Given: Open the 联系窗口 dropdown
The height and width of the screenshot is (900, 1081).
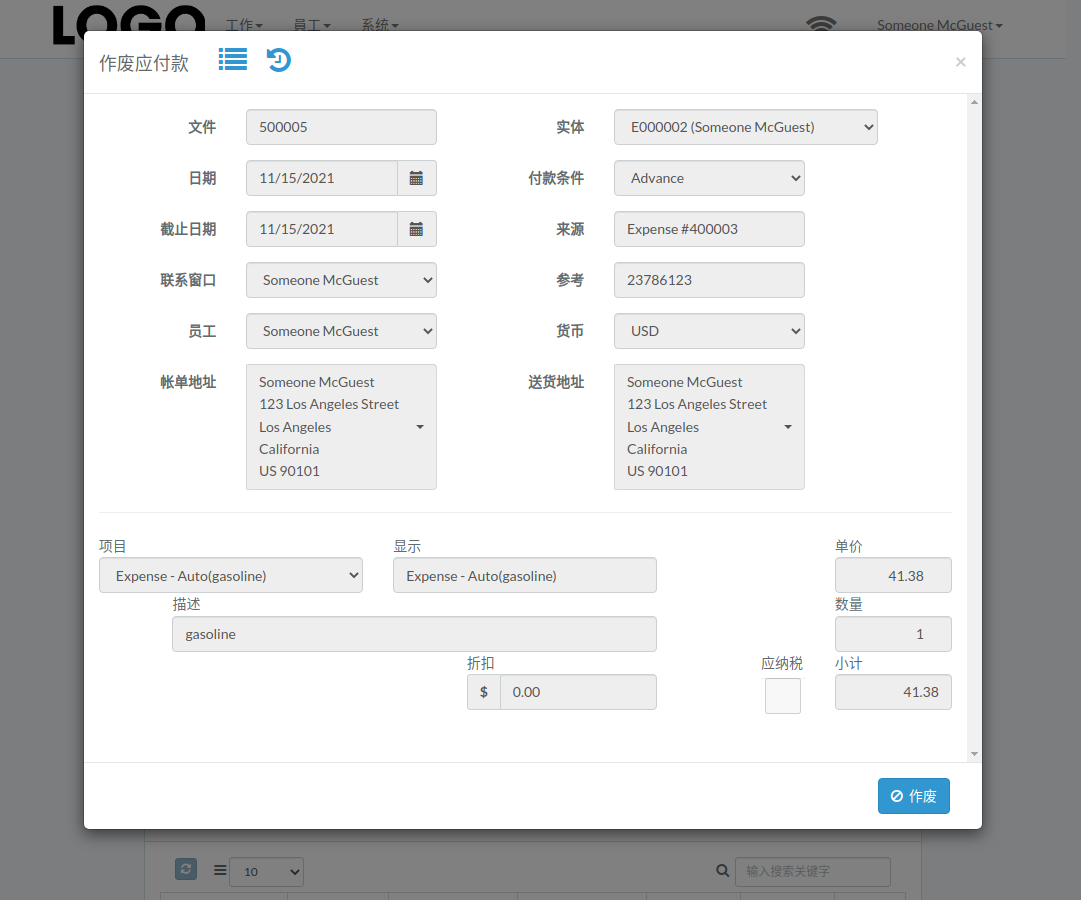Looking at the screenshot, I should tap(341, 280).
